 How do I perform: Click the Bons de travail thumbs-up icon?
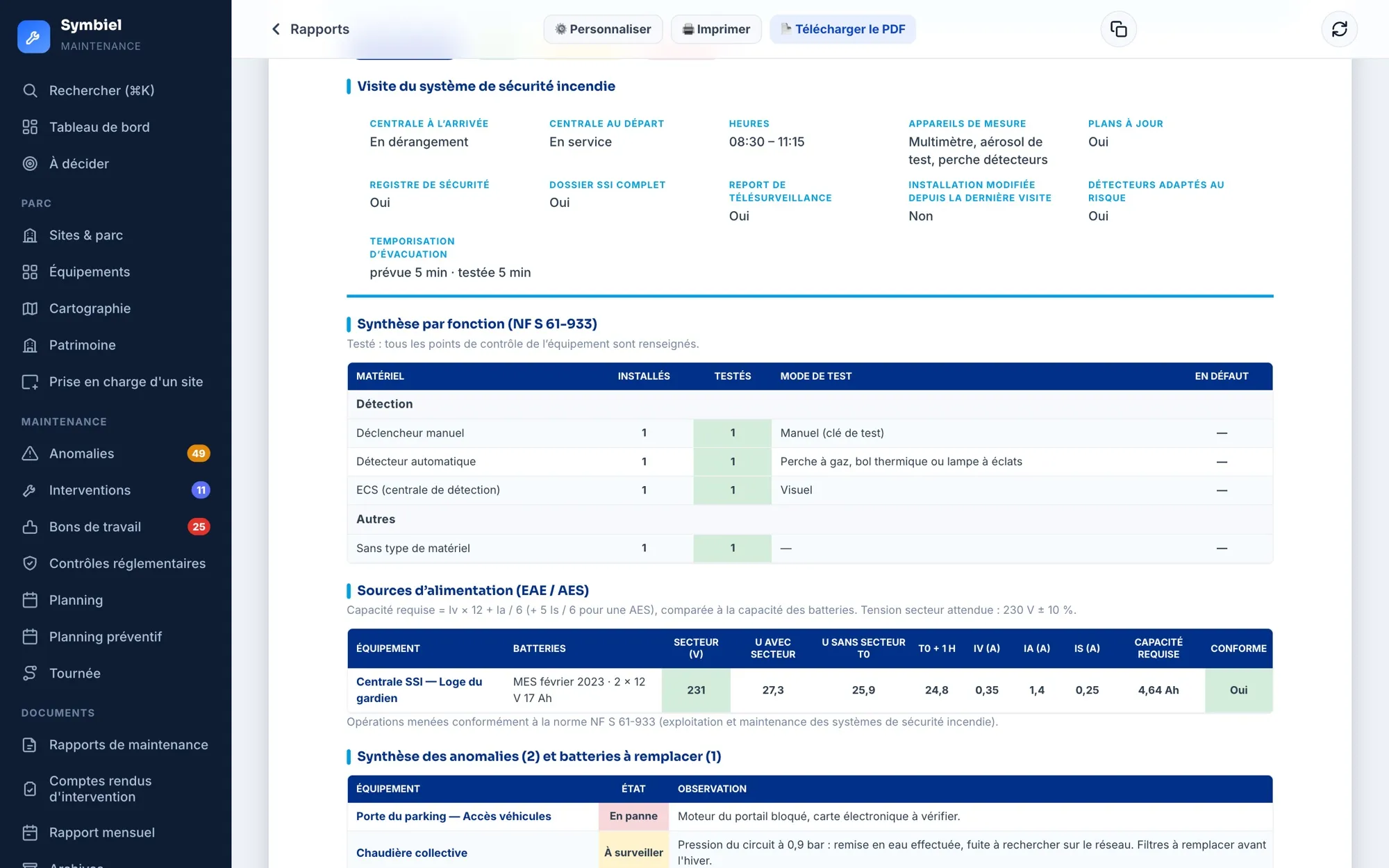point(30,527)
